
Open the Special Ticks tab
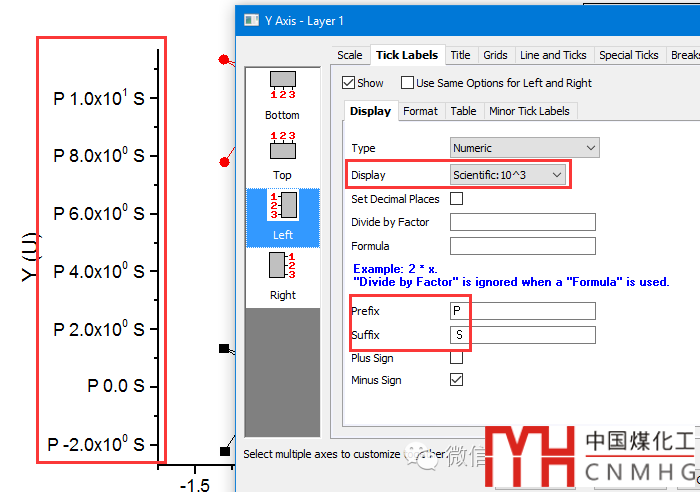pyautogui.click(x=629, y=55)
